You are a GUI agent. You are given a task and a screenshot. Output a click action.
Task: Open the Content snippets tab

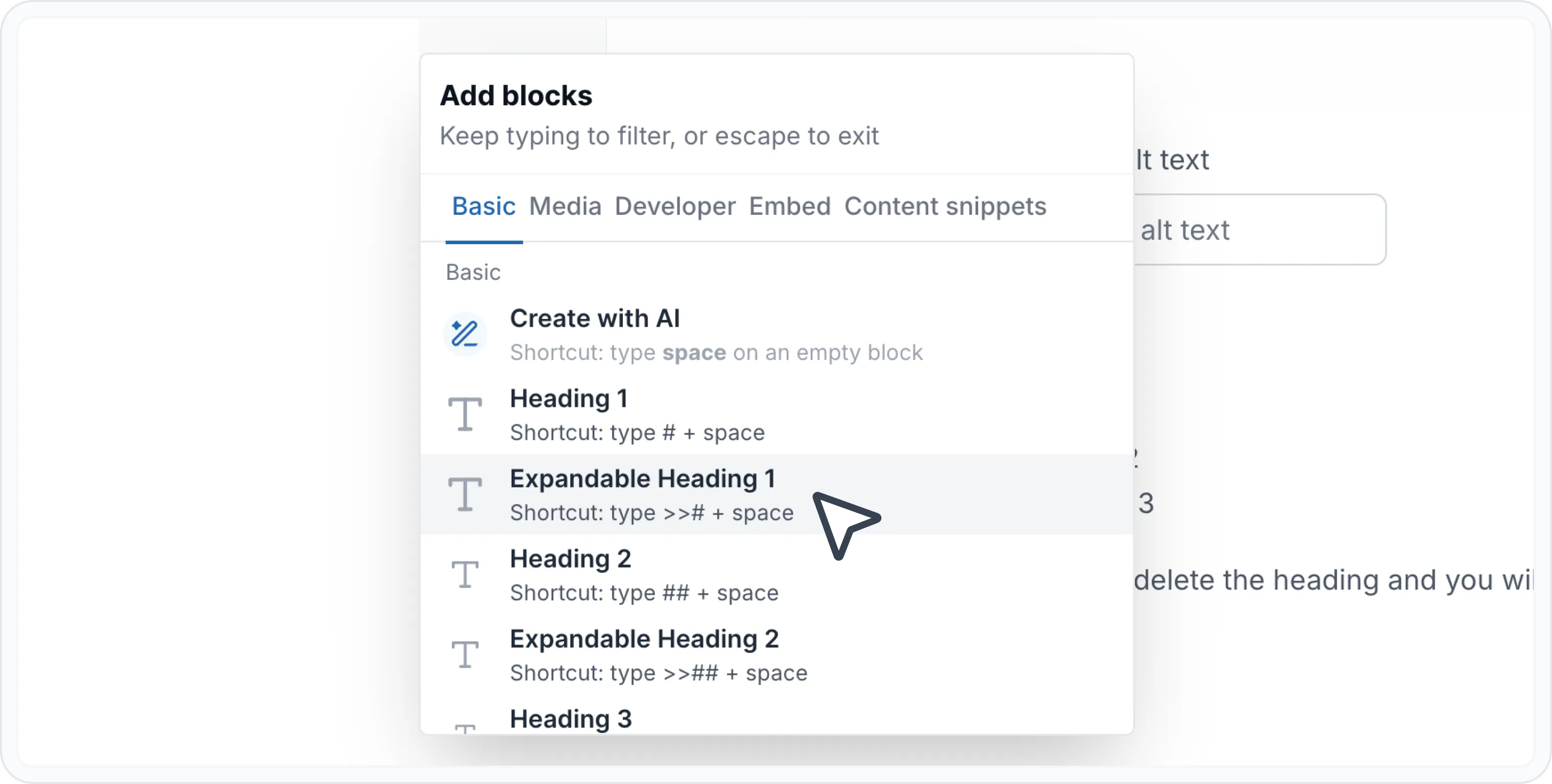(944, 207)
